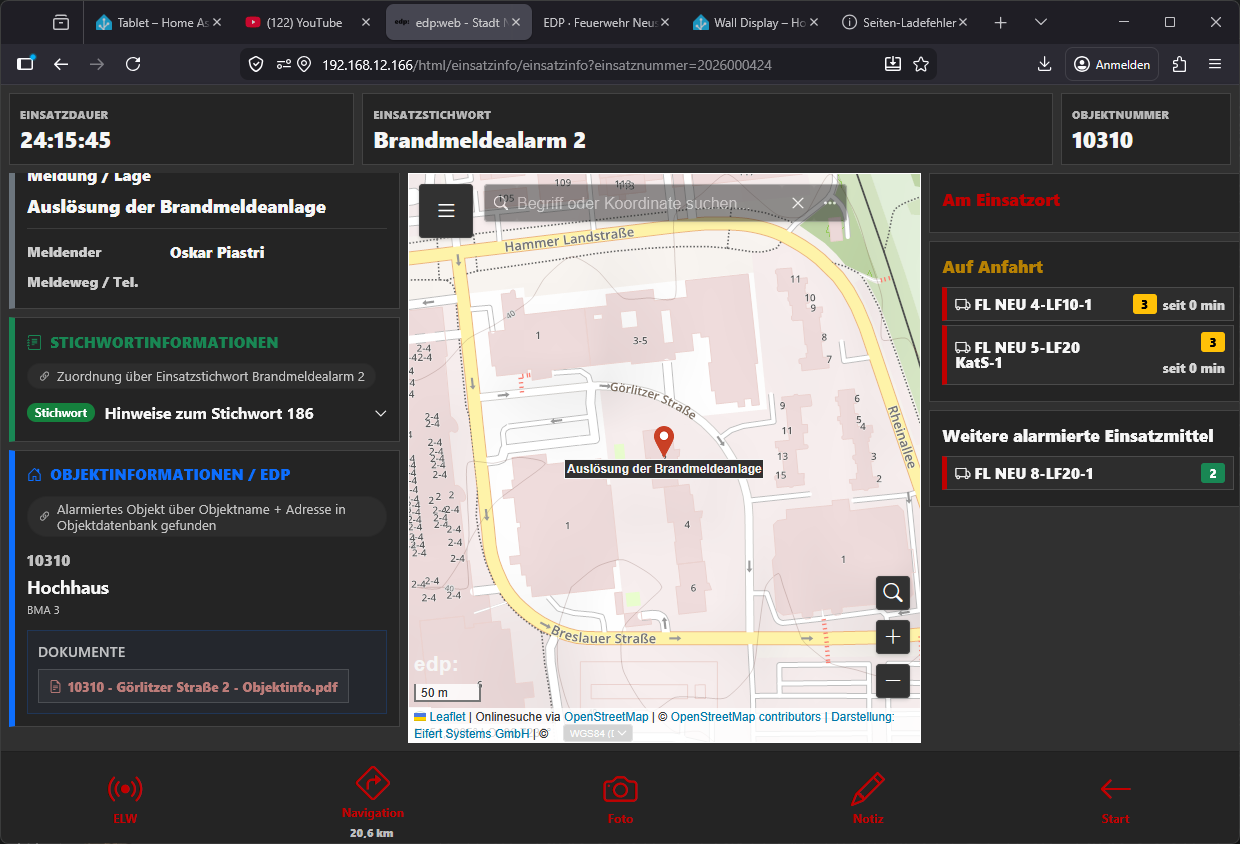Zoom in on the map with plus
The width and height of the screenshot is (1240, 844).
[x=893, y=637]
